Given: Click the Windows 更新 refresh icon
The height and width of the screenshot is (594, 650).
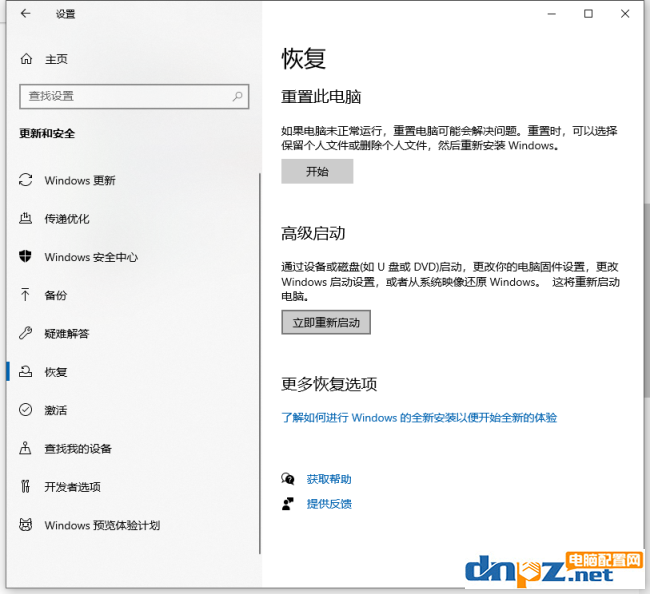Looking at the screenshot, I should coord(26,180).
